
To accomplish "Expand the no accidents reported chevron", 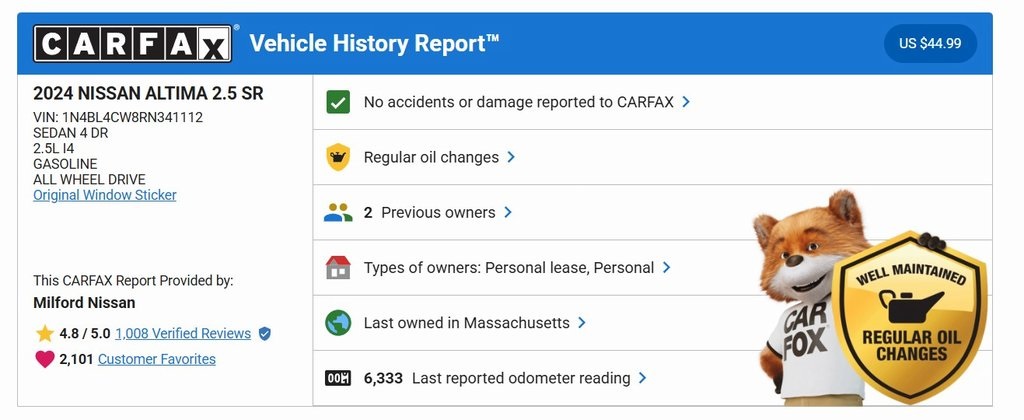I will (686, 102).
